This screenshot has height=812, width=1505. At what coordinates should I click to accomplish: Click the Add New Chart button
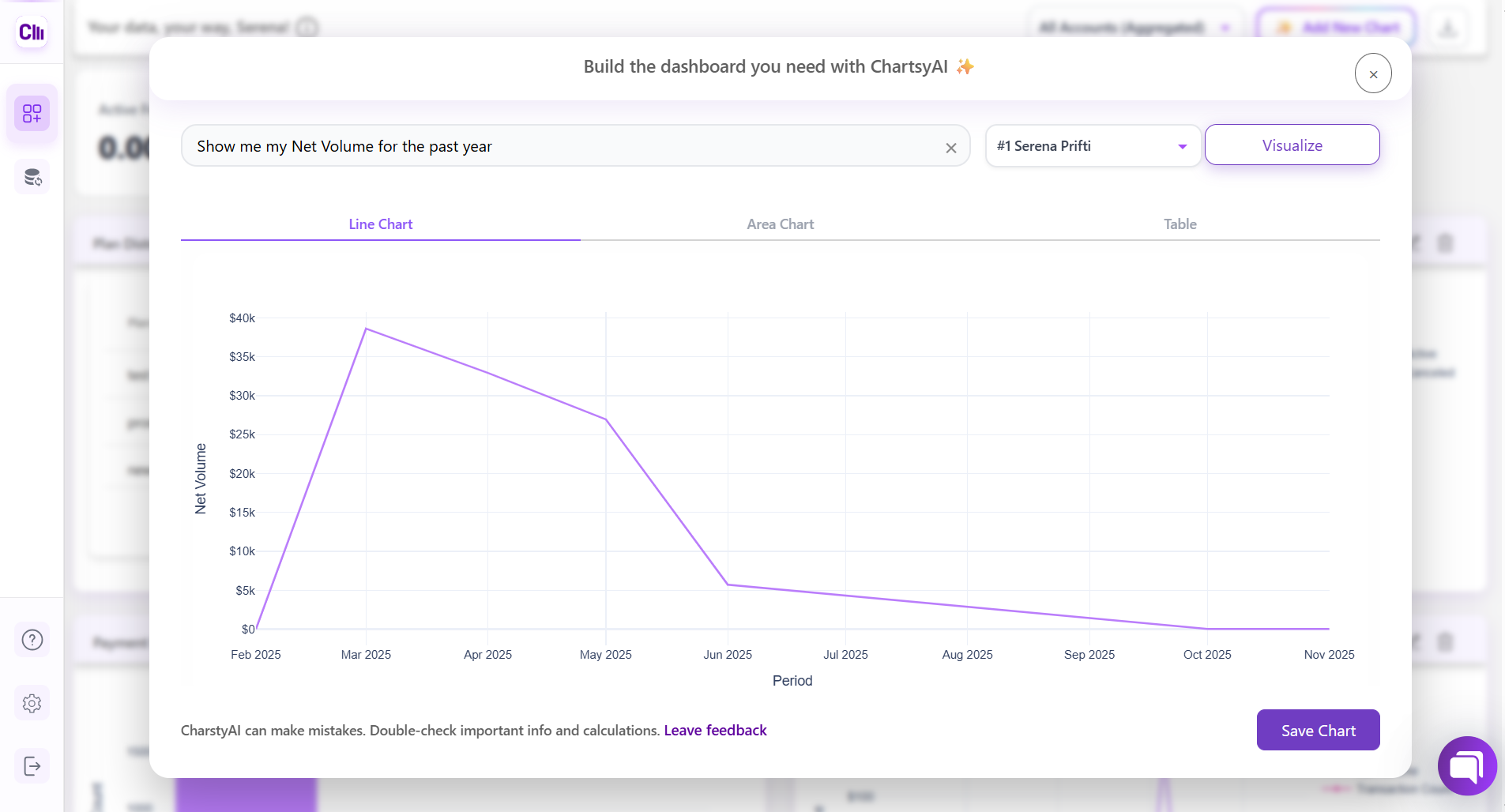(1337, 27)
